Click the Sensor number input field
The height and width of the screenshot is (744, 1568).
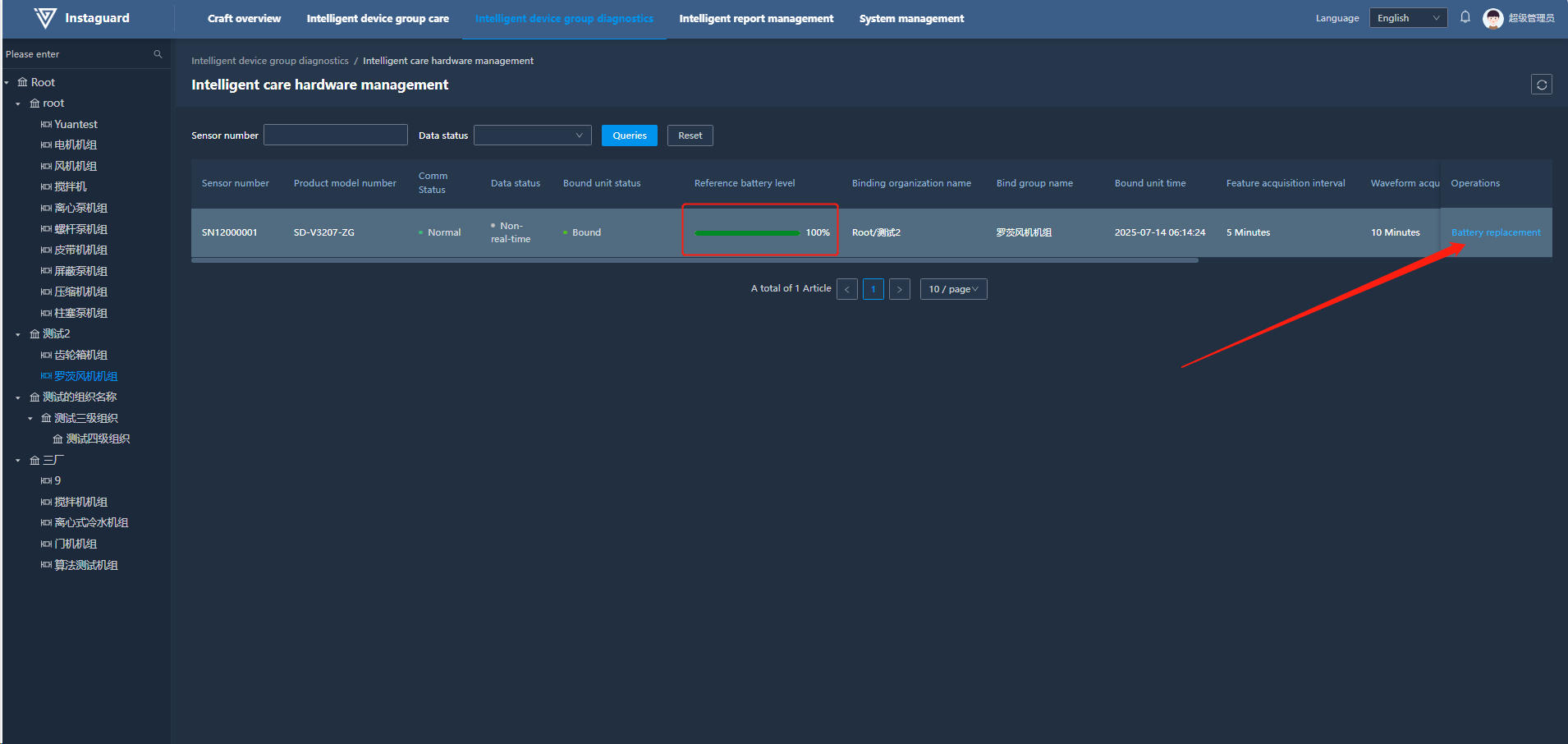tap(335, 135)
